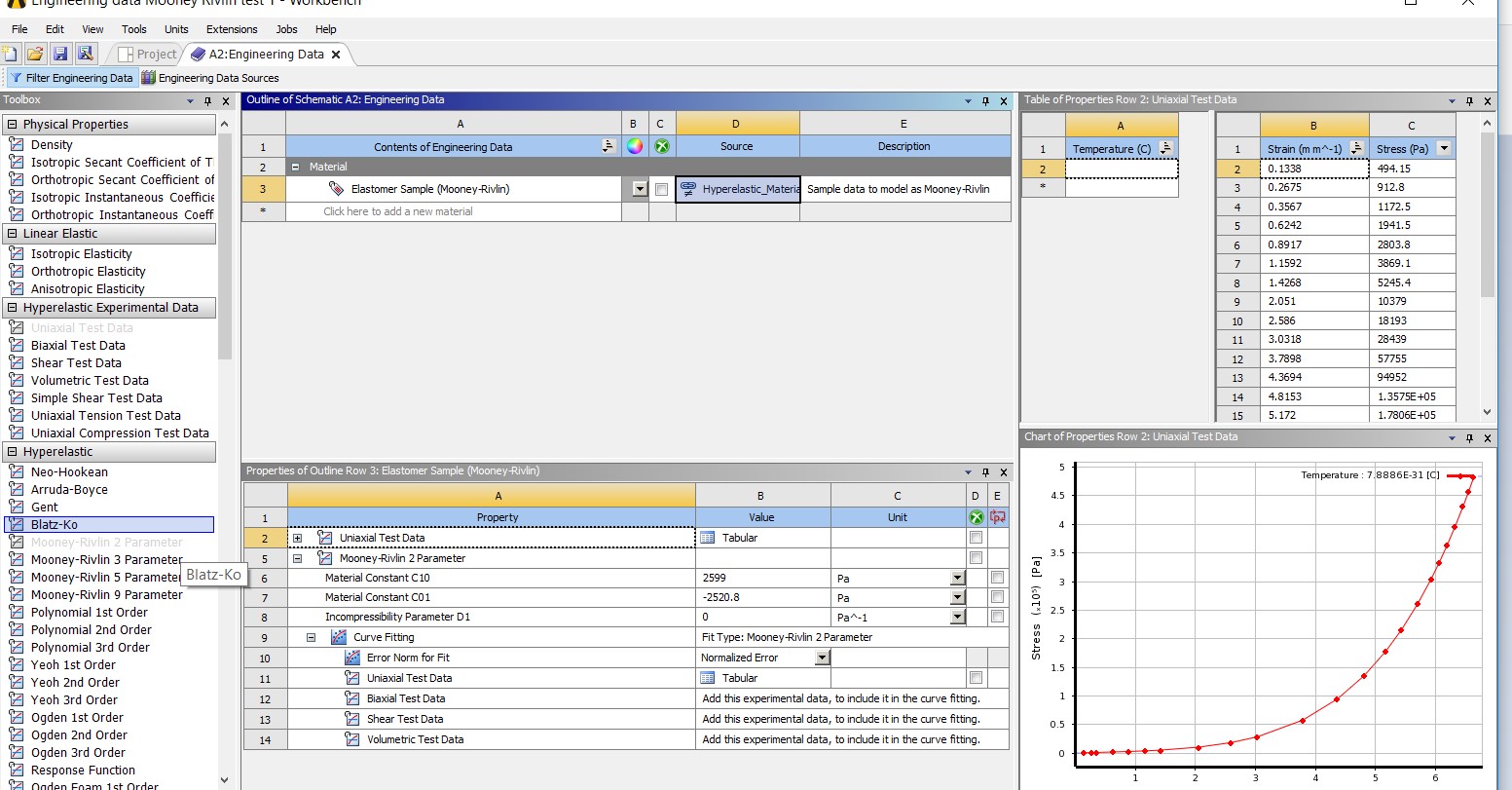Collapse the Linear Elastic toolbox group
This screenshot has height=790, width=1512.
pos(13,234)
